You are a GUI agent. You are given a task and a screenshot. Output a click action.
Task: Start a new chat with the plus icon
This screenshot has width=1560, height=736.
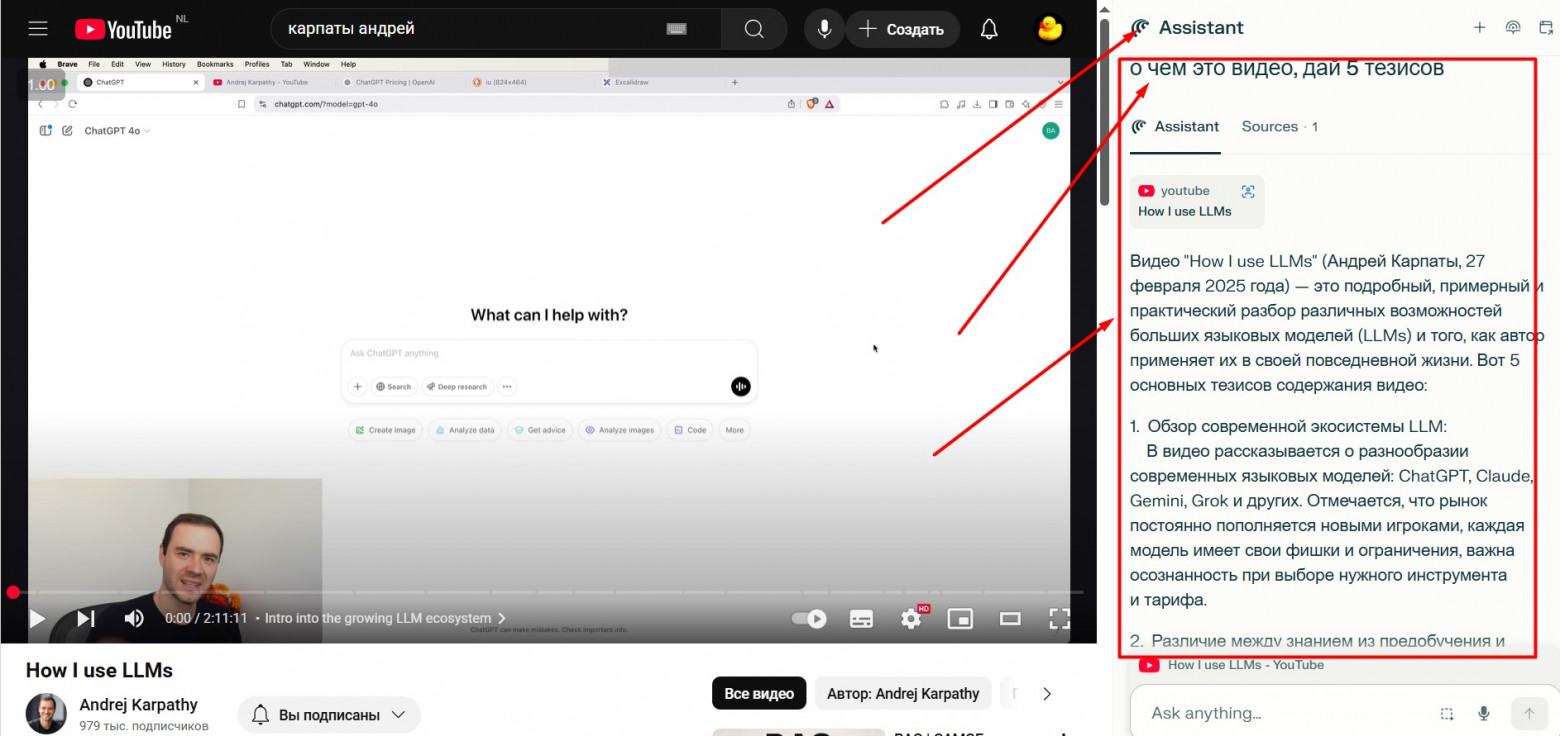1480,28
